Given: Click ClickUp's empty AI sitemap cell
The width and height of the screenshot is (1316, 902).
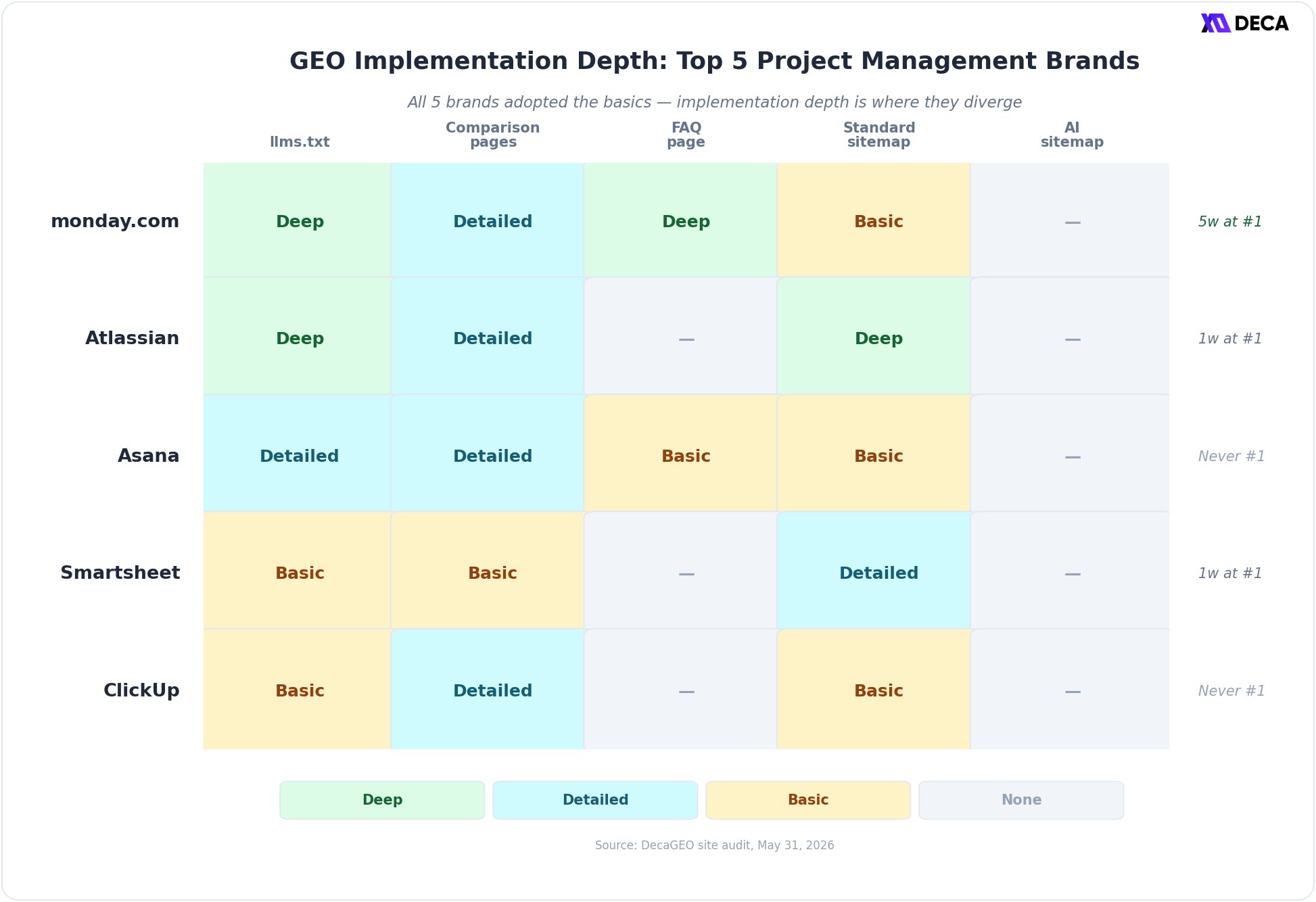Looking at the screenshot, I should [x=1070, y=689].
